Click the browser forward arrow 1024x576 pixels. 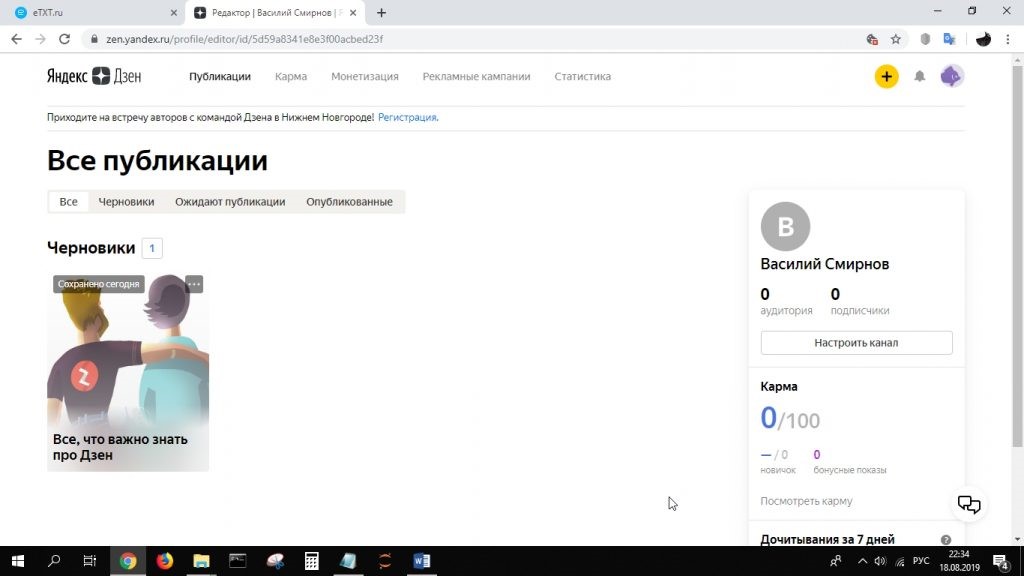pos(40,39)
